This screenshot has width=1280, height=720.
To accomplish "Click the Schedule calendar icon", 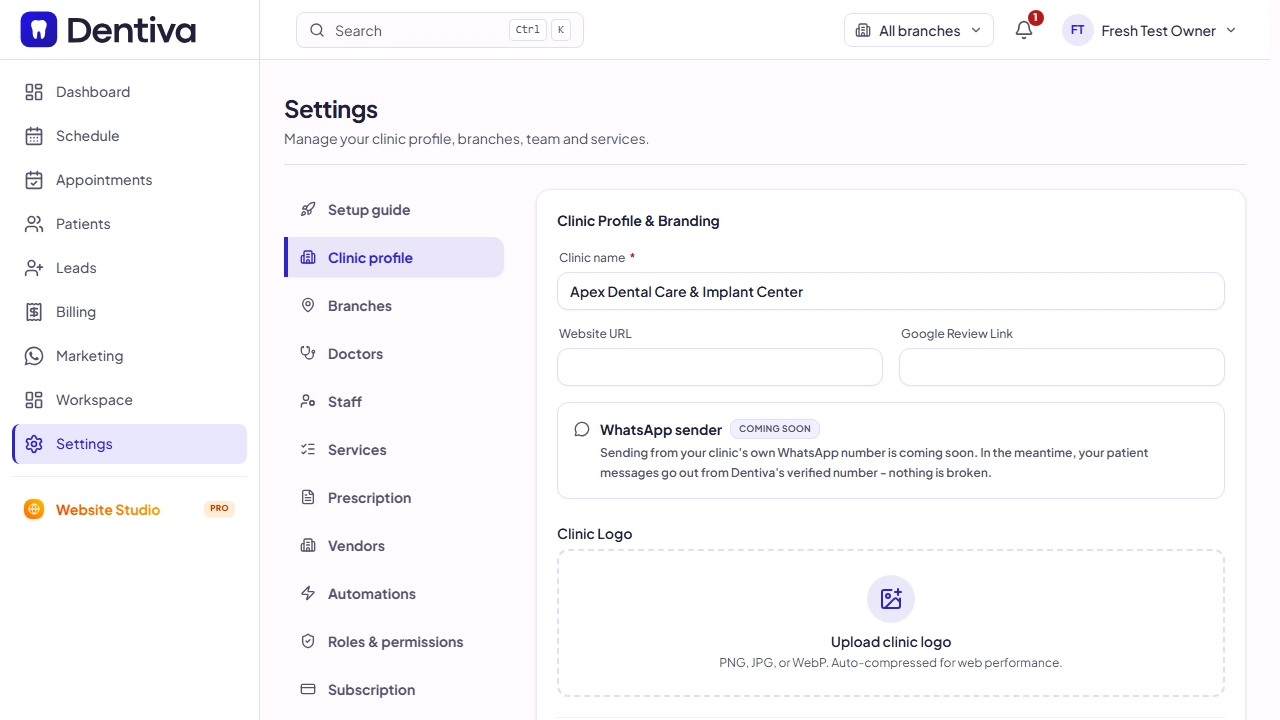I will pos(34,136).
